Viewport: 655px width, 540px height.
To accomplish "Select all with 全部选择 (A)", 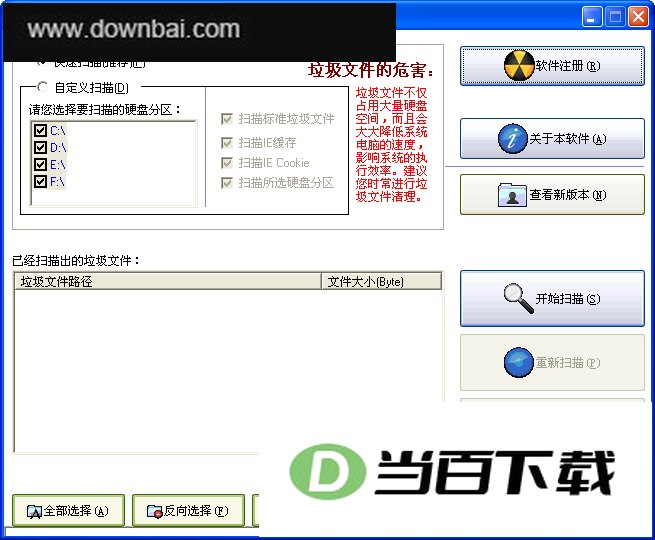I will pos(69,511).
